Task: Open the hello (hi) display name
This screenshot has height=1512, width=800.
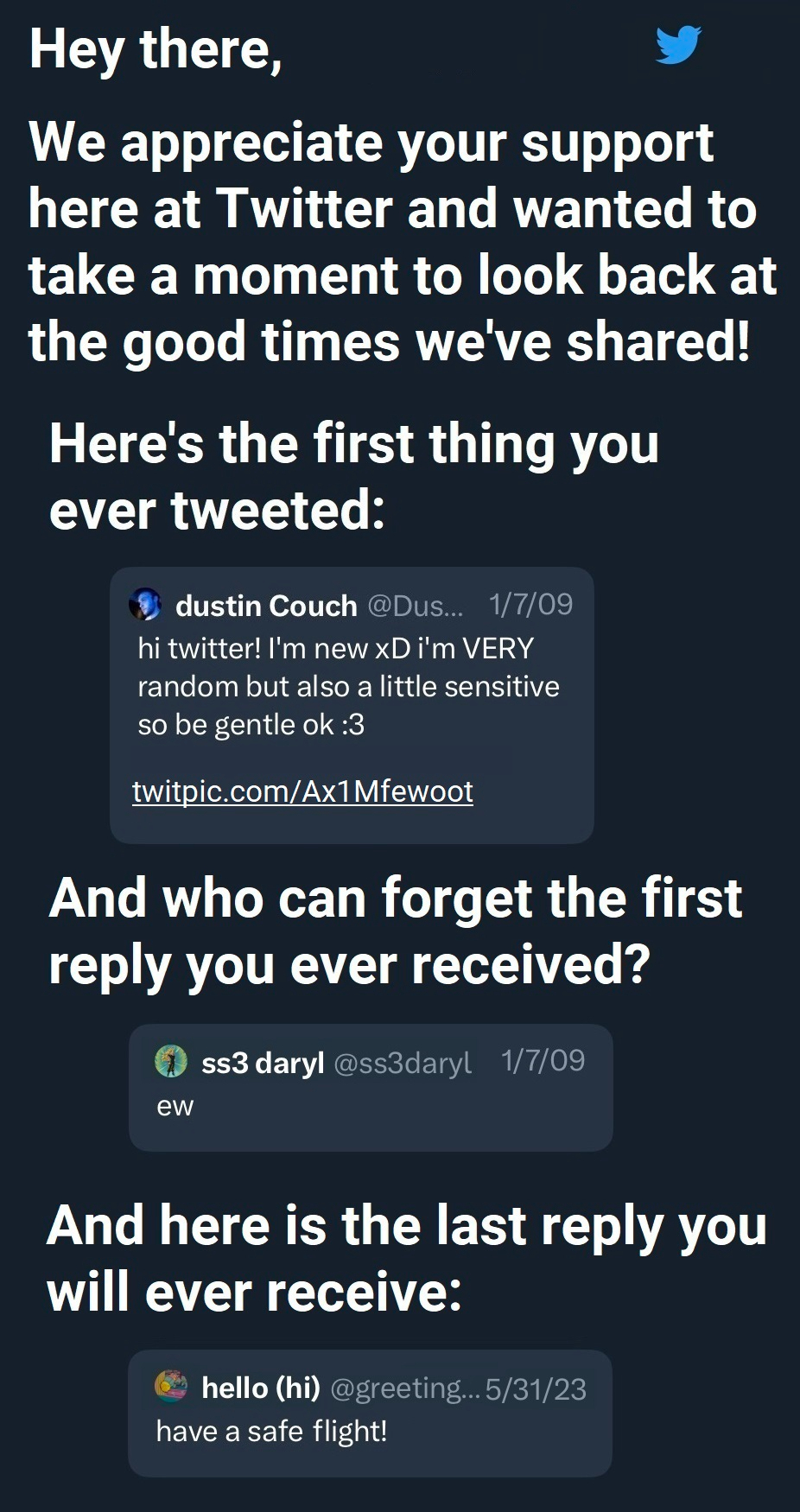Action: tap(261, 1388)
